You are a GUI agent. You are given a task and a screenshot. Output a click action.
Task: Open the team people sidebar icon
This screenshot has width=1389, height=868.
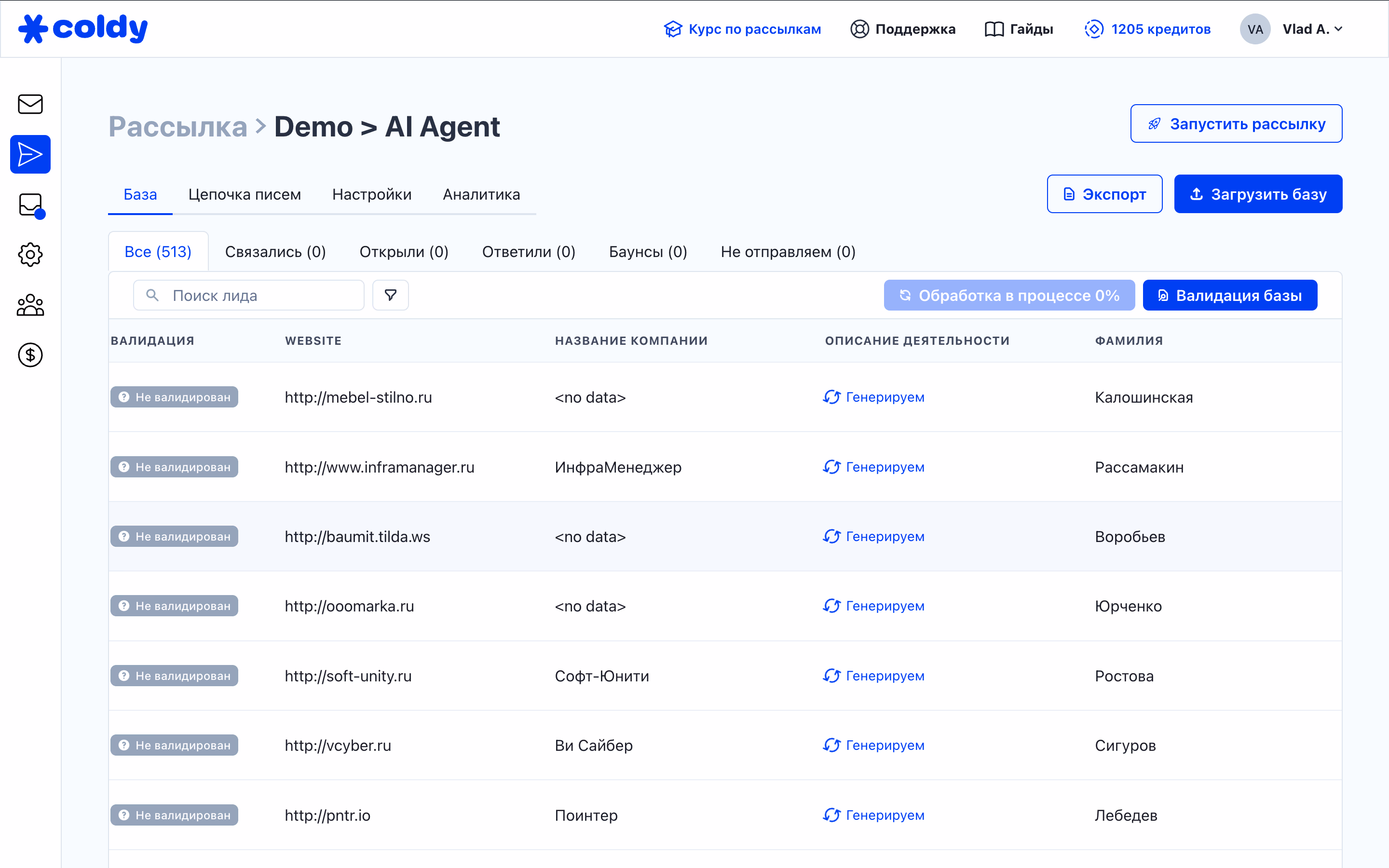coord(30,305)
